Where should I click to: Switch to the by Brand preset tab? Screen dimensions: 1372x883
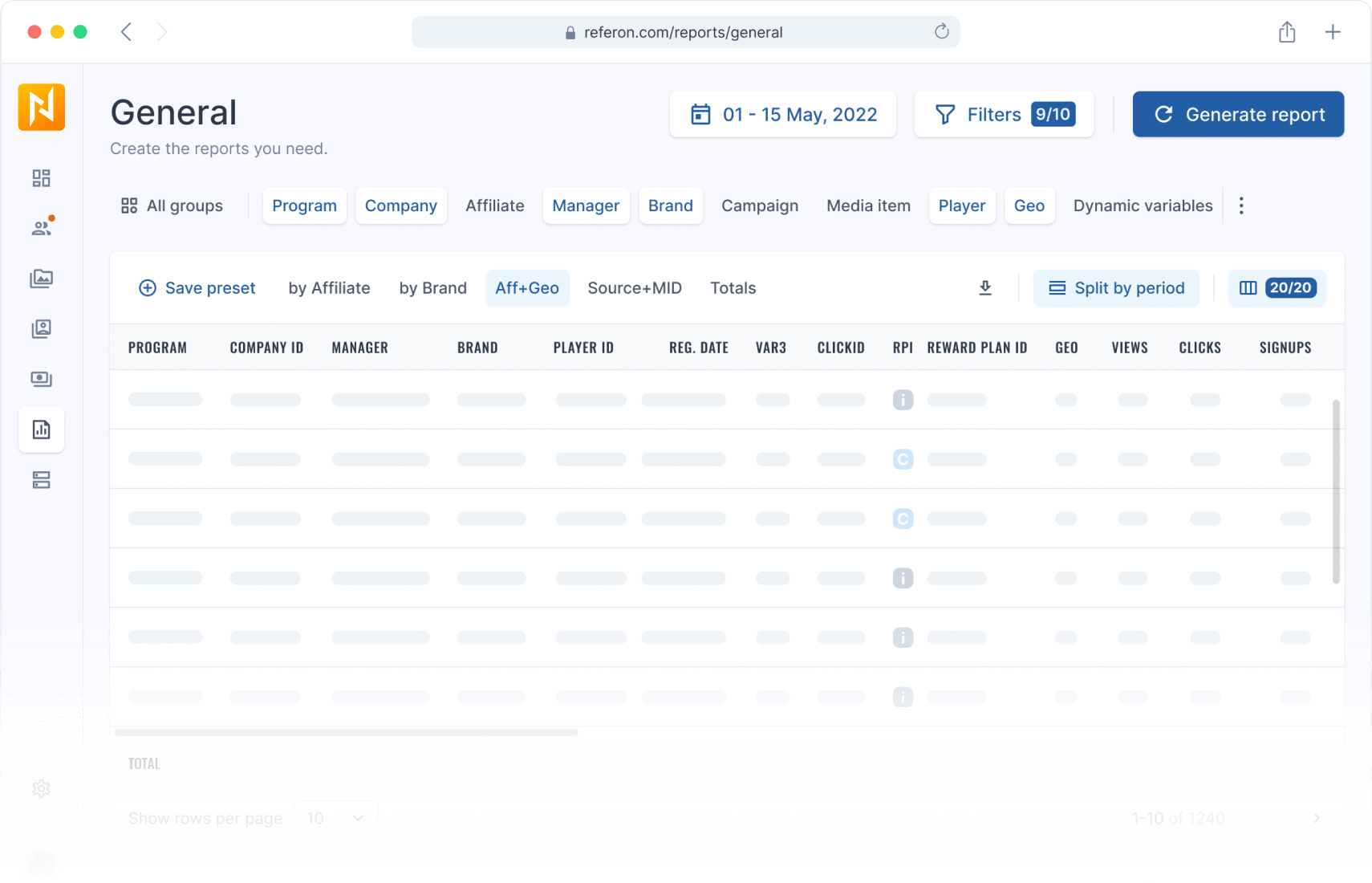click(x=432, y=288)
